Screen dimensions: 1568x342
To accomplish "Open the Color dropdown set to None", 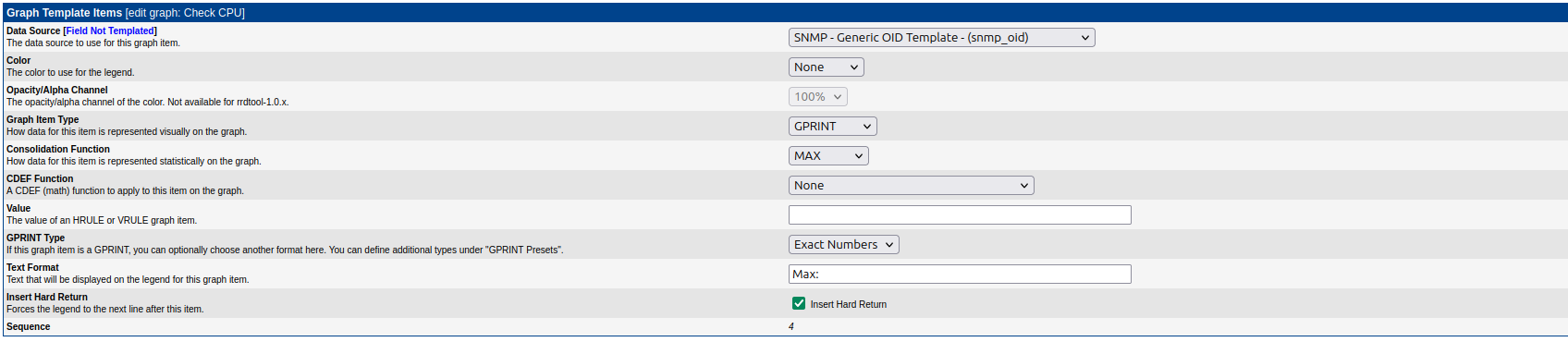I will pos(827,67).
